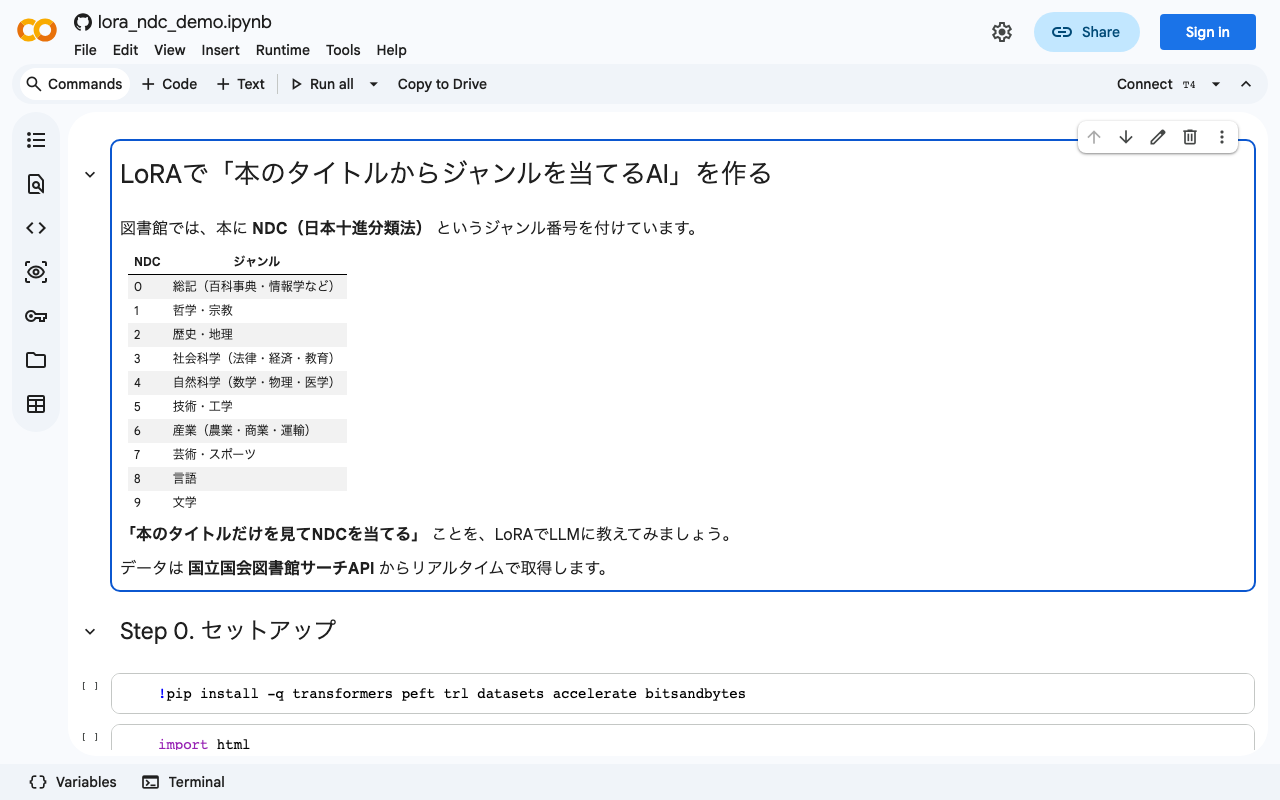Screen dimensions: 1280x800
Task: Open the cell's more actions three-dot menu
Action: 1222,137
